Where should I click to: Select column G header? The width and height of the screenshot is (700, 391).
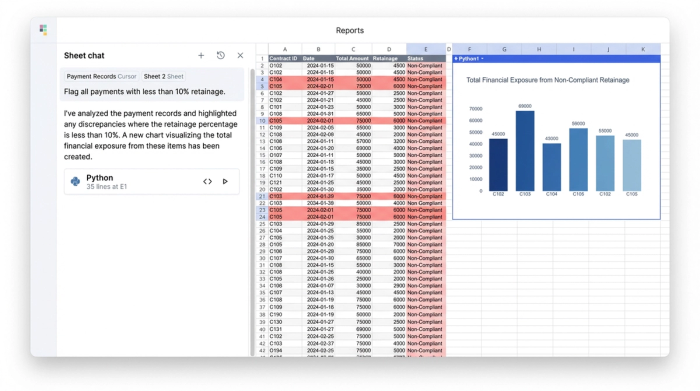504,49
